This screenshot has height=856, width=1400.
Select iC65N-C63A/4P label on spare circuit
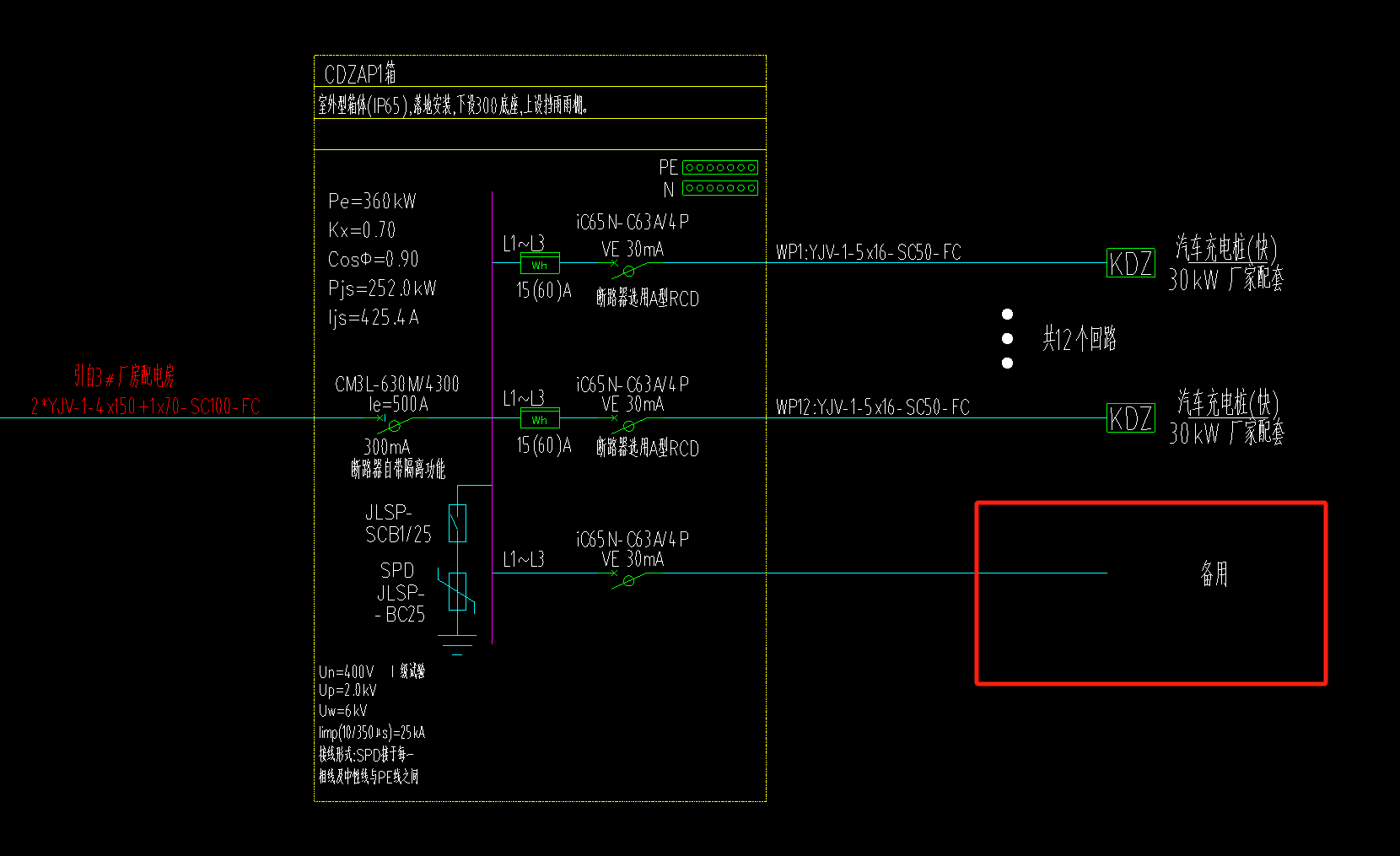[633, 539]
